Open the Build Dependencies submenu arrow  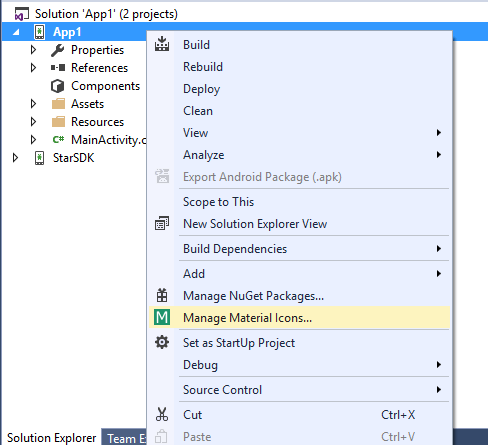pos(439,249)
